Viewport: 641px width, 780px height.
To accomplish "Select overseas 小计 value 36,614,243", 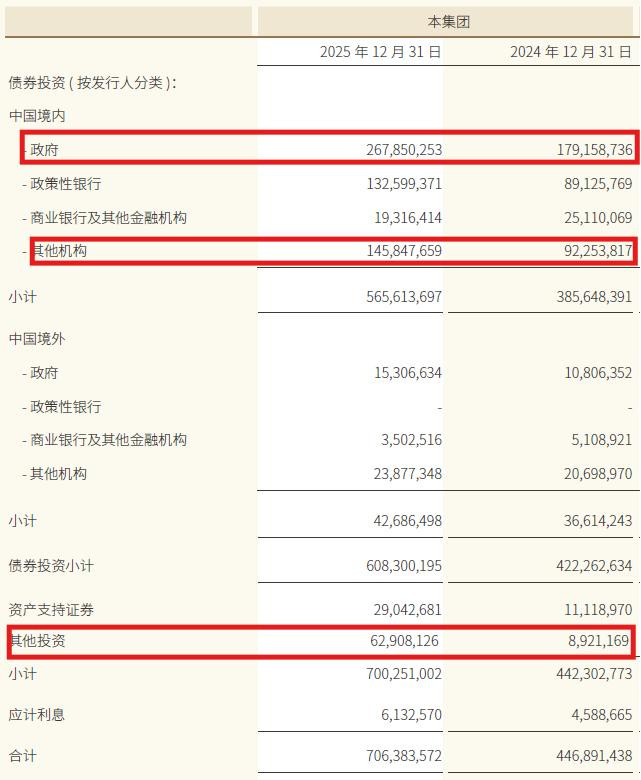I will [x=598, y=521].
